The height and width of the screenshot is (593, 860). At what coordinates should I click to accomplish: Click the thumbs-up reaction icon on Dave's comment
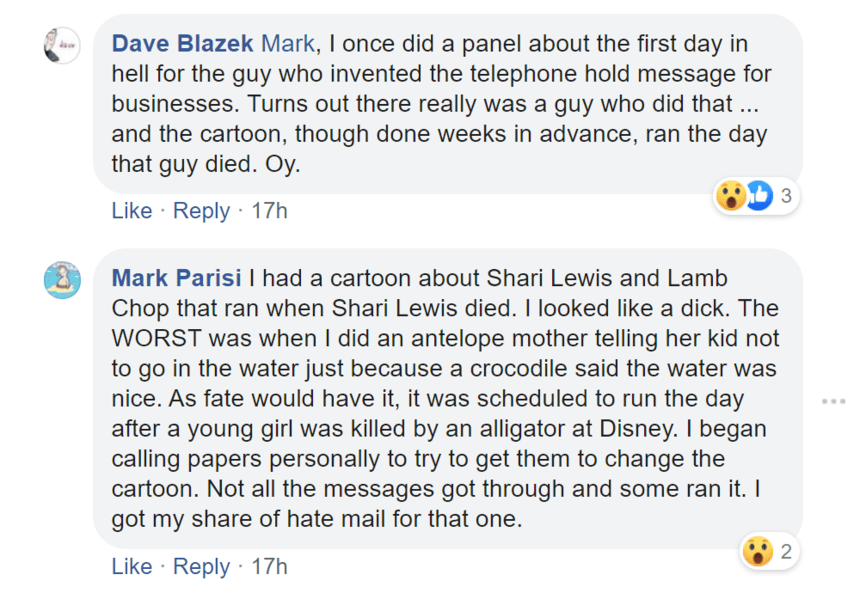click(x=758, y=197)
